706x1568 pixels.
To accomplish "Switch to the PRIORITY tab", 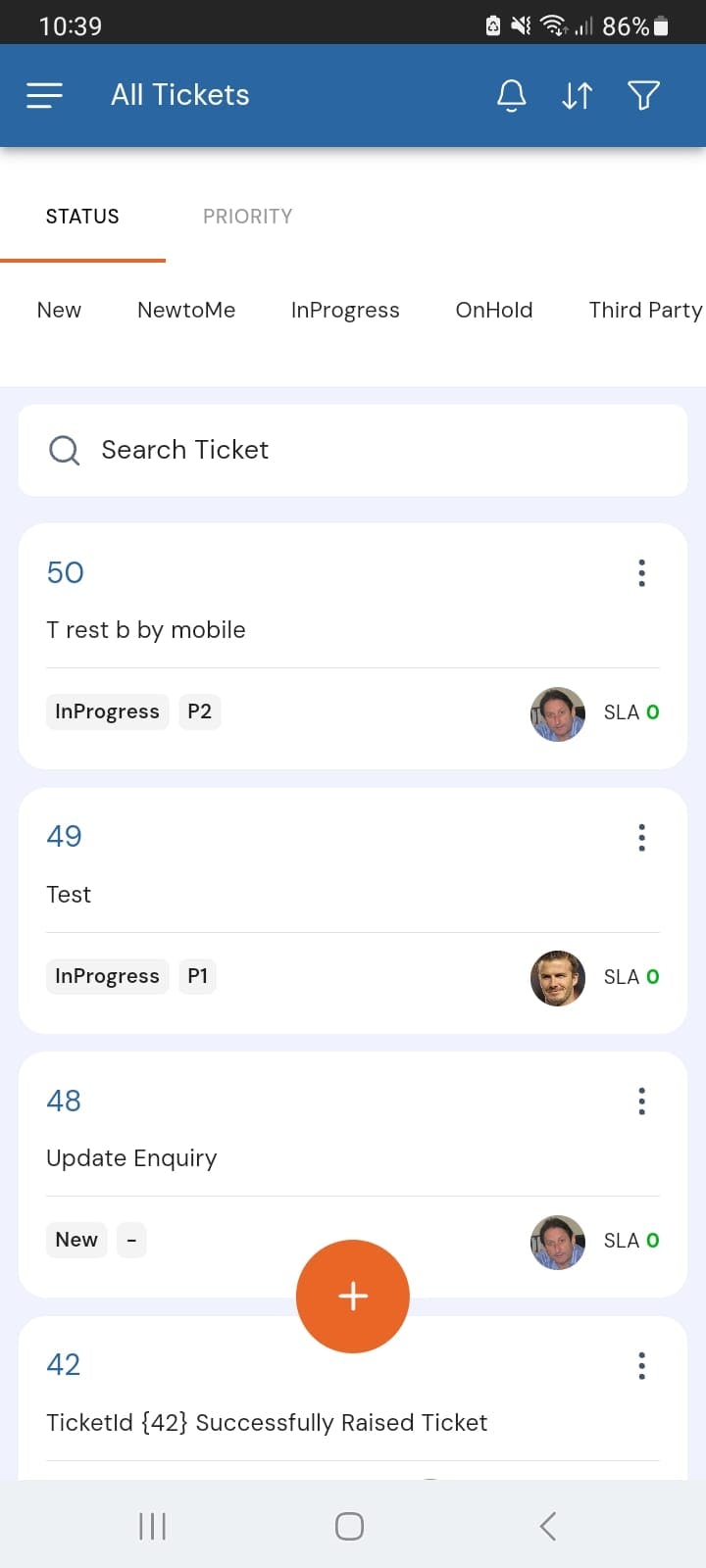I will click(248, 217).
